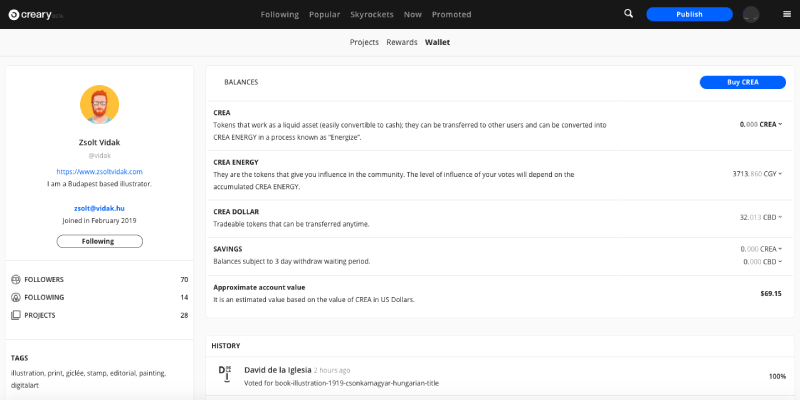The width and height of the screenshot is (800, 400).
Task: Click the Creary logo icon
Action: coord(14,14)
